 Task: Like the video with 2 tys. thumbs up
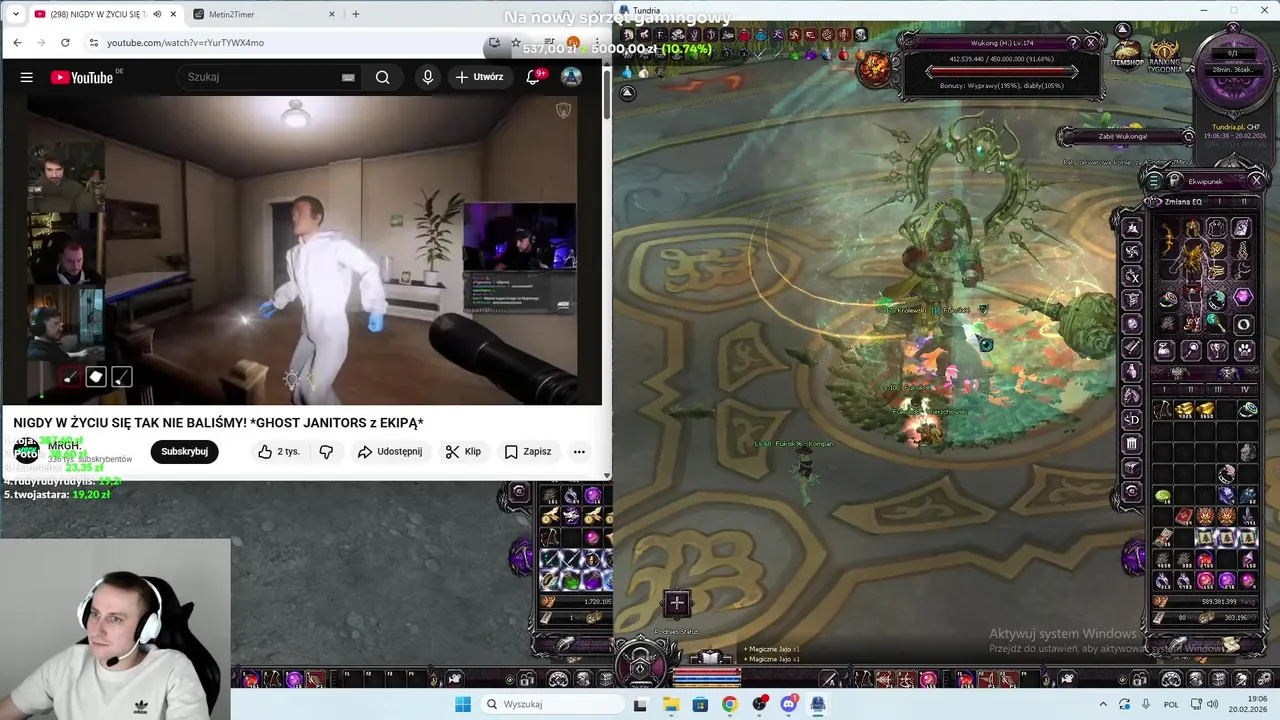pyautogui.click(x=279, y=452)
